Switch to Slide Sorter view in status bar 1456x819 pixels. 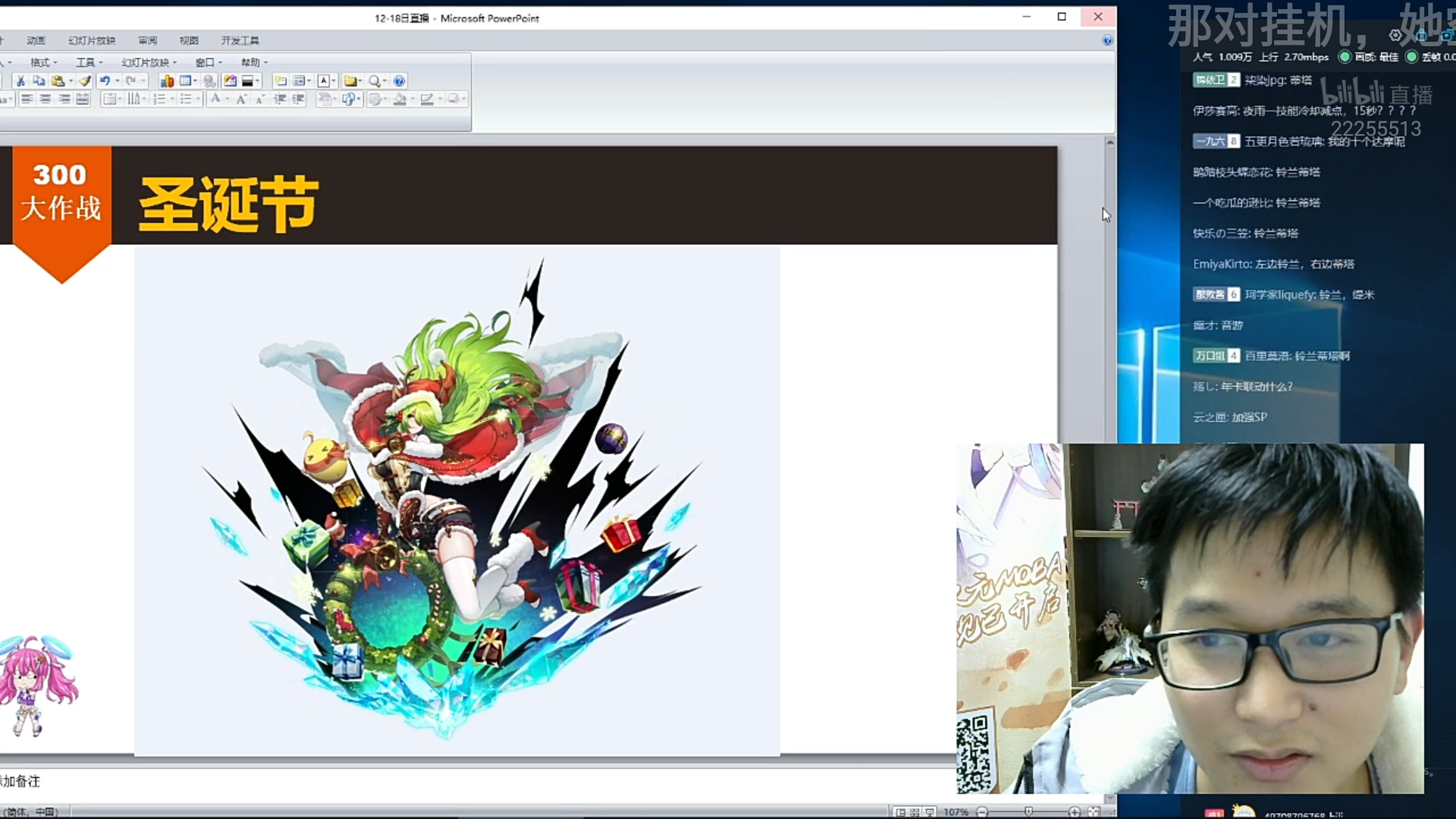pos(915,812)
